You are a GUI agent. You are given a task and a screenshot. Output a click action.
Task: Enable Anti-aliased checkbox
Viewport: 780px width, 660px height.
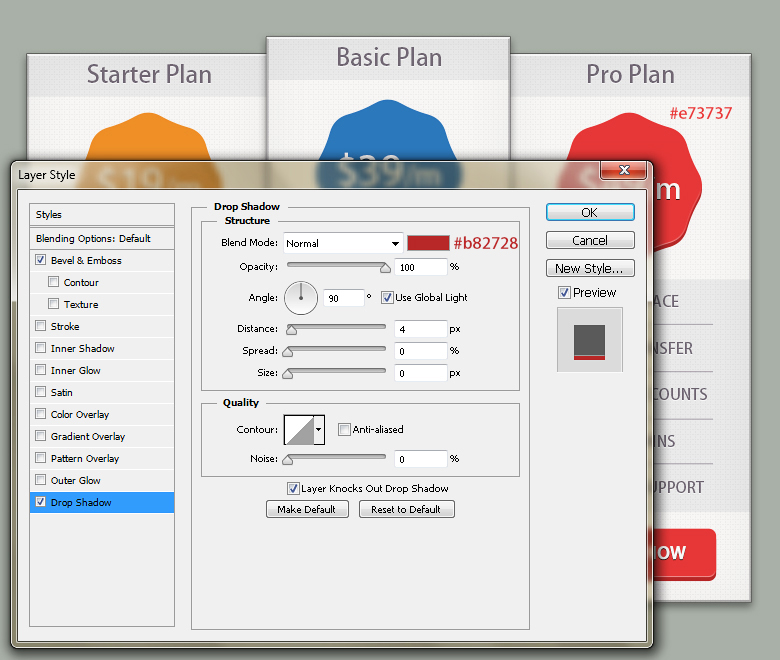coord(344,429)
